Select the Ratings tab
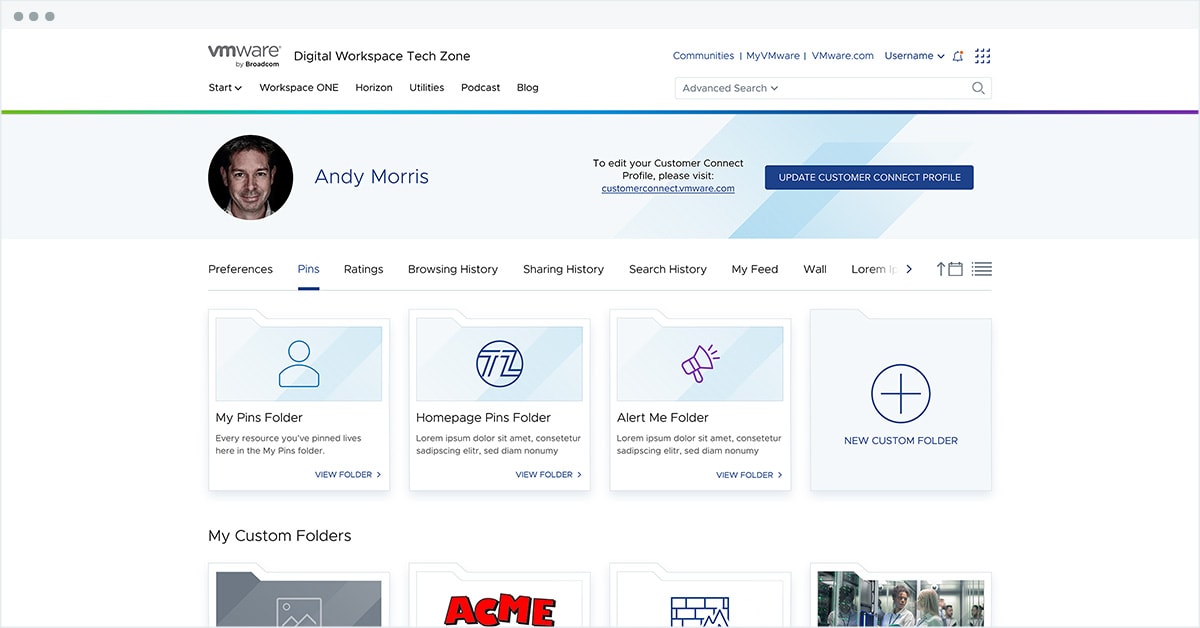Viewport: 1200px width, 628px height. (363, 269)
